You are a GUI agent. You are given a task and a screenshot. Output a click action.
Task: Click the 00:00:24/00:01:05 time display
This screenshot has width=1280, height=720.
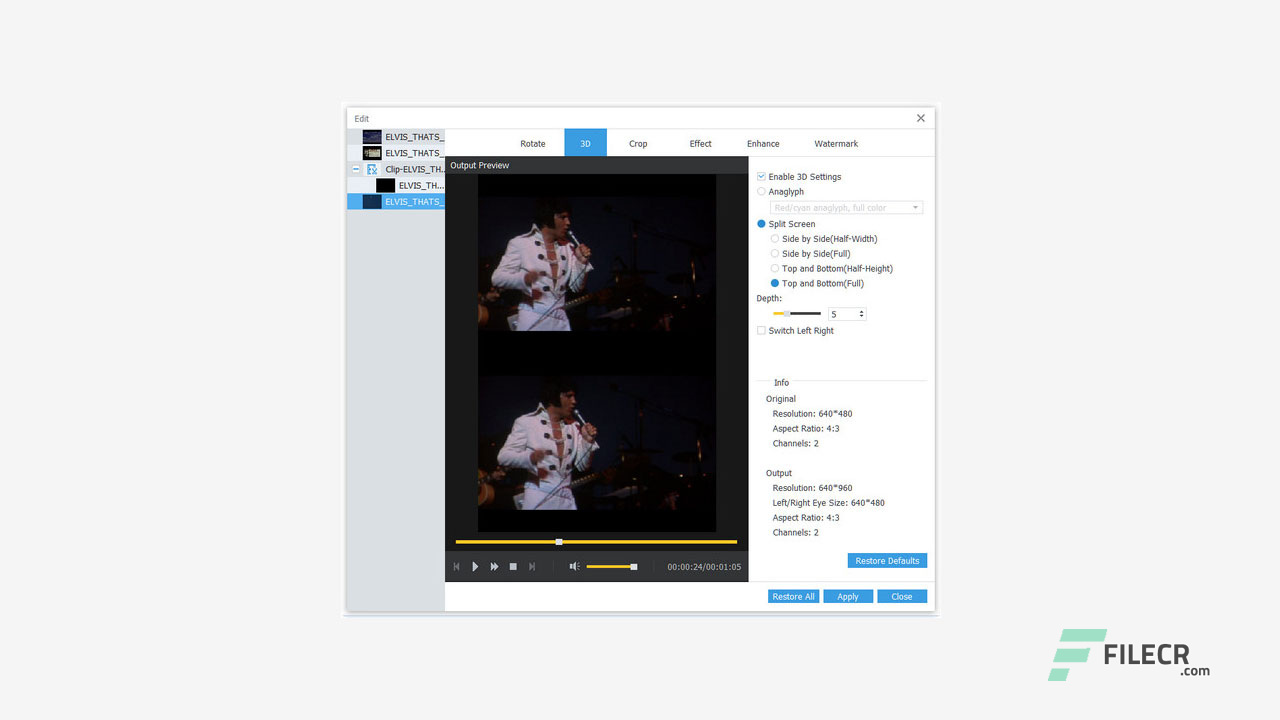[704, 567]
